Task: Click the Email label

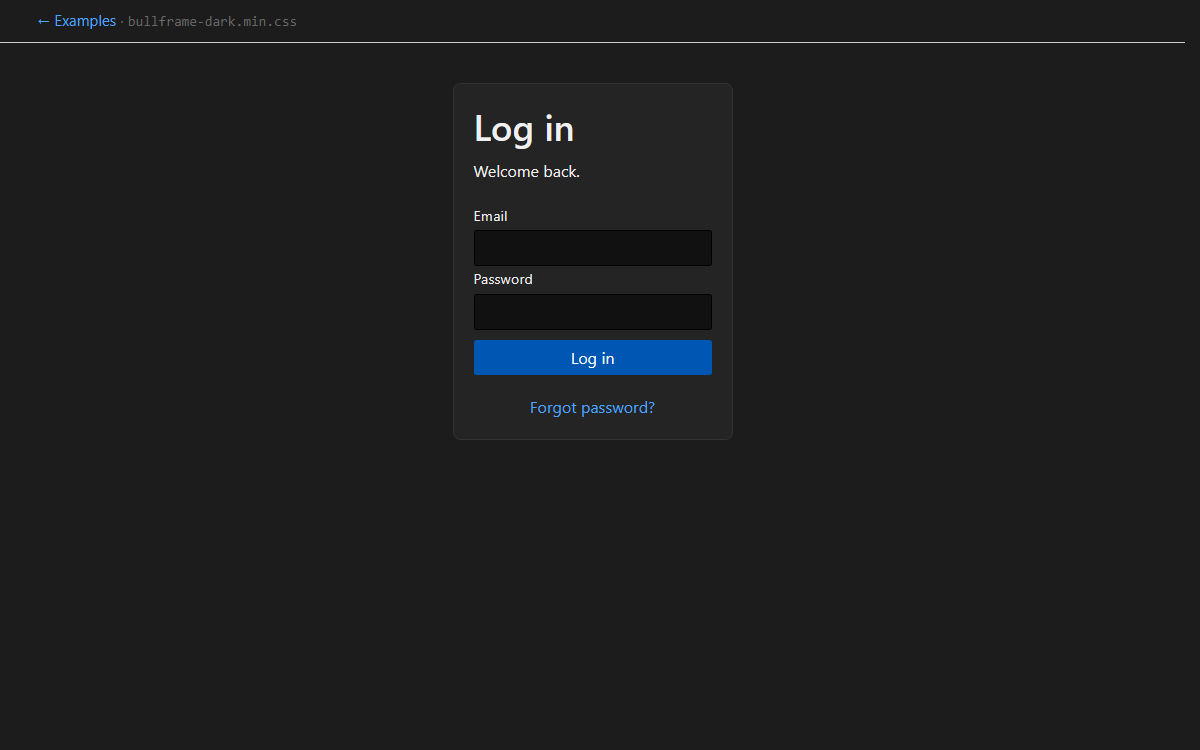Action: 490,216
